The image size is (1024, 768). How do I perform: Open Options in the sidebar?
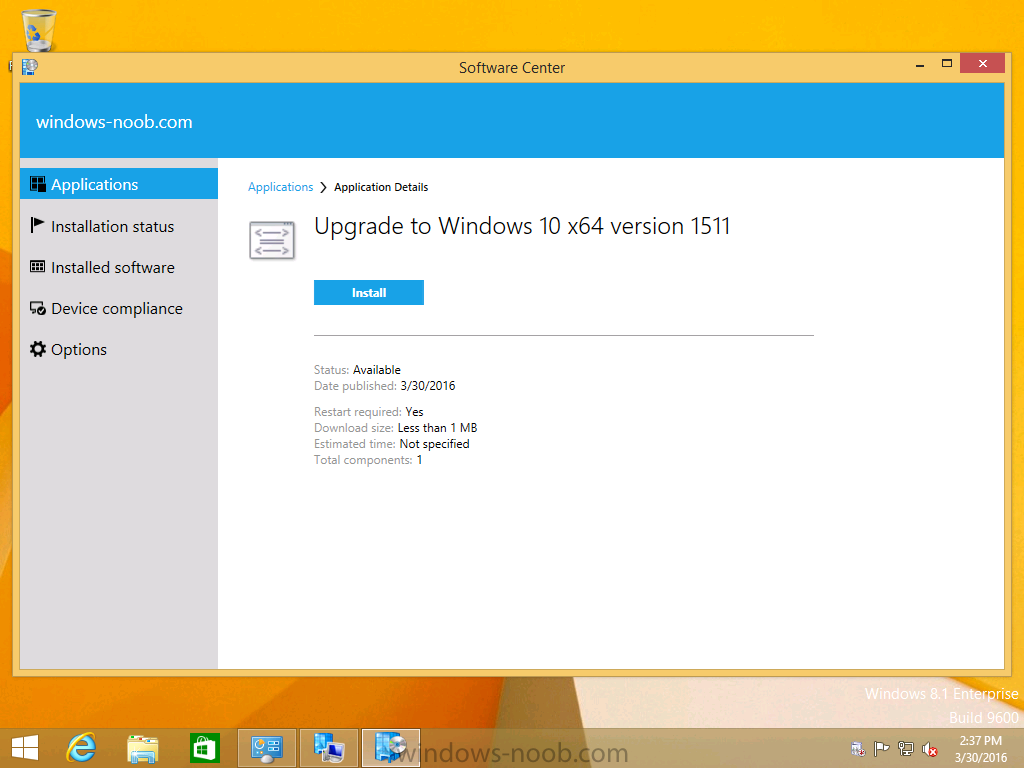click(119, 349)
